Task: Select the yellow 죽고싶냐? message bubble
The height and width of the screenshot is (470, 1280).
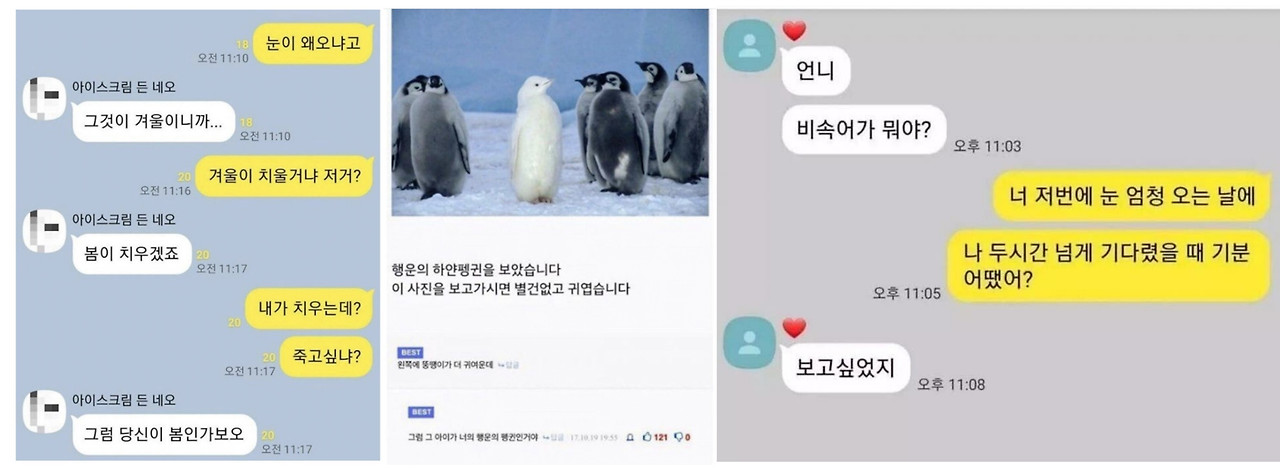Action: [327, 356]
